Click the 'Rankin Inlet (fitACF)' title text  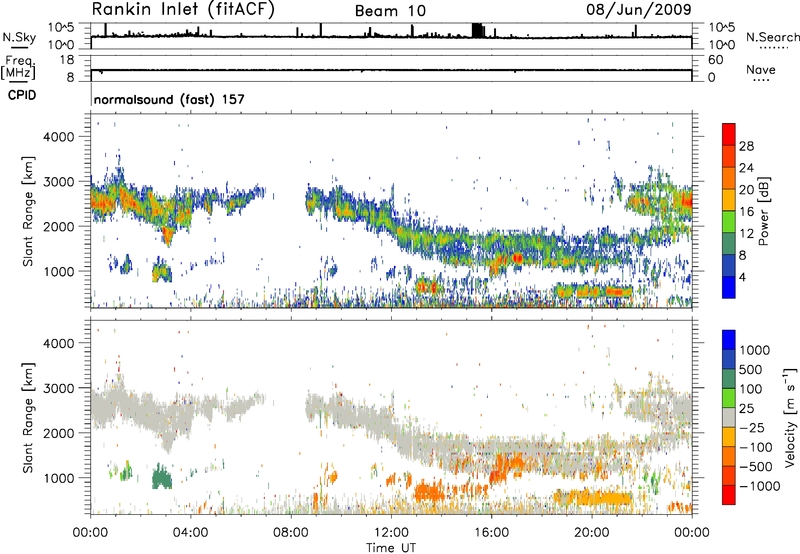[183, 10]
